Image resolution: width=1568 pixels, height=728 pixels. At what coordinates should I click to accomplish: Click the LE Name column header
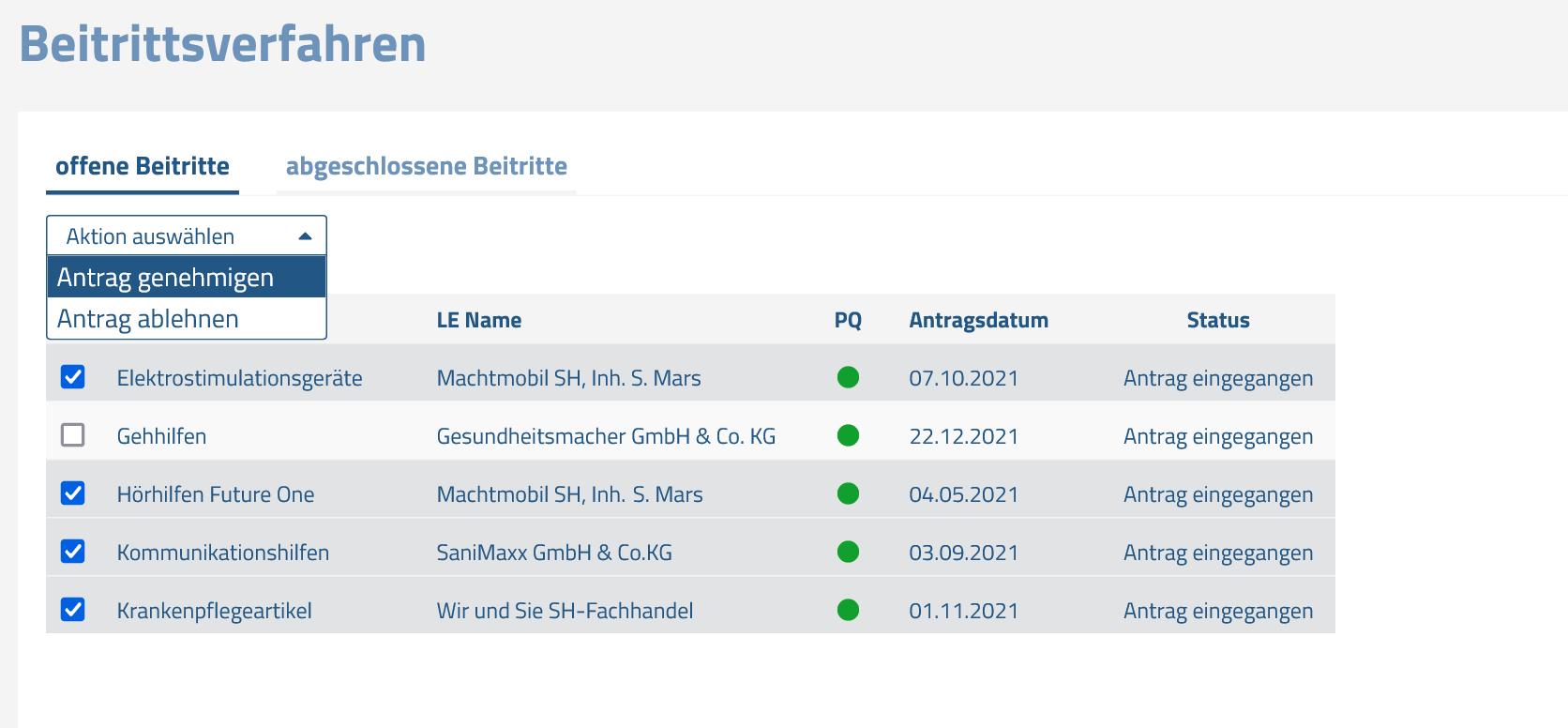click(479, 320)
